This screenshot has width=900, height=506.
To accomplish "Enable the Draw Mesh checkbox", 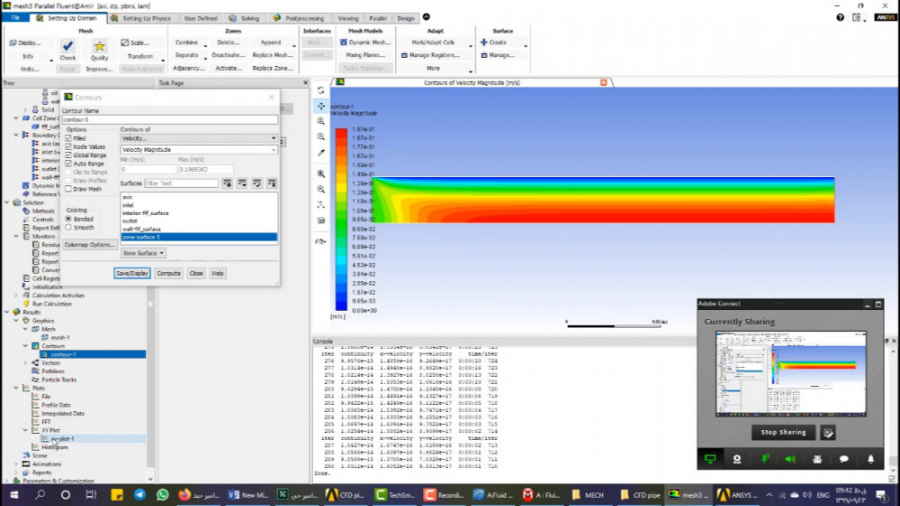I will [x=68, y=189].
